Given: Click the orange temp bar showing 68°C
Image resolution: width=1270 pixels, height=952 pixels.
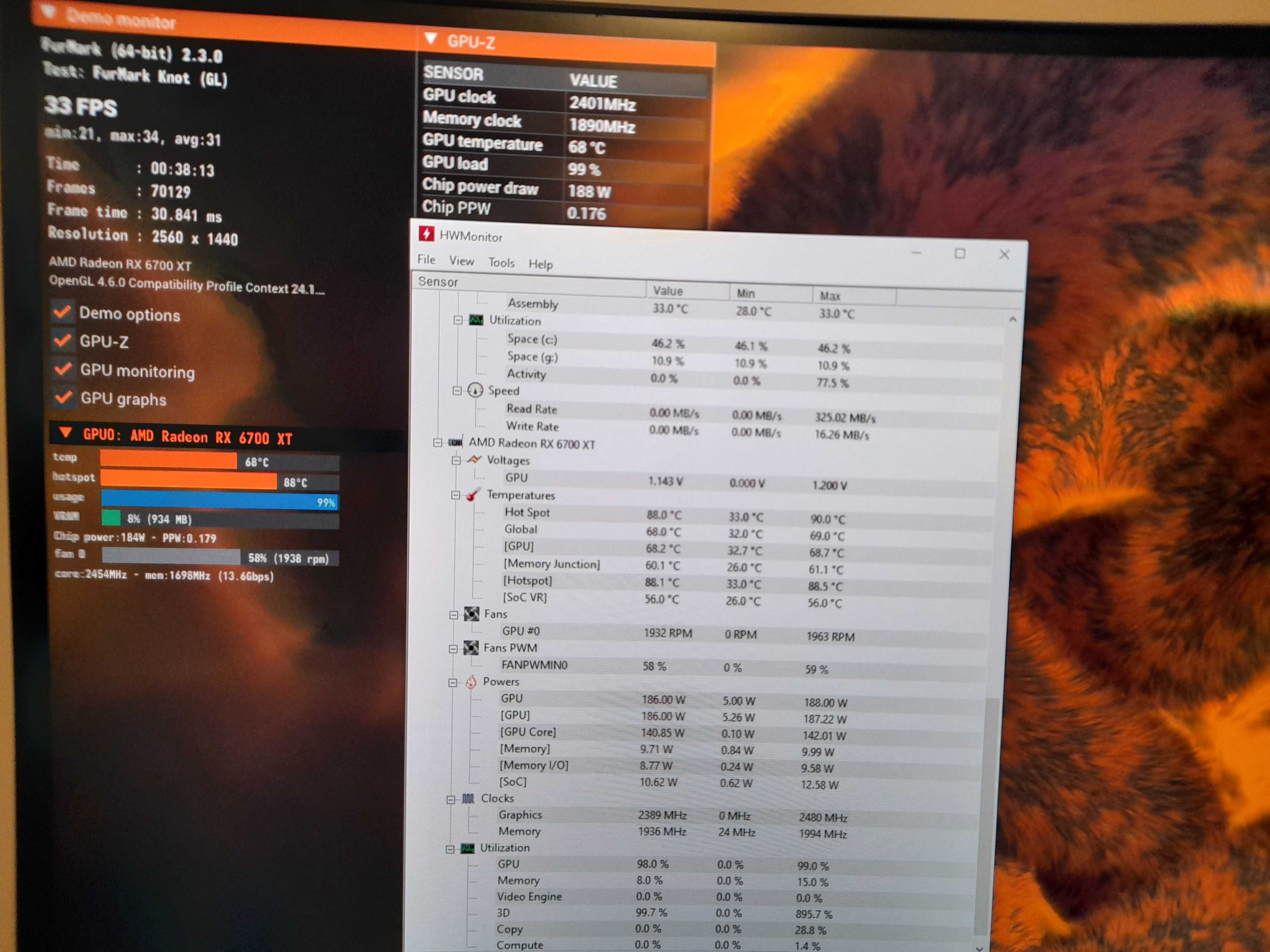Looking at the screenshot, I should click(x=168, y=459).
